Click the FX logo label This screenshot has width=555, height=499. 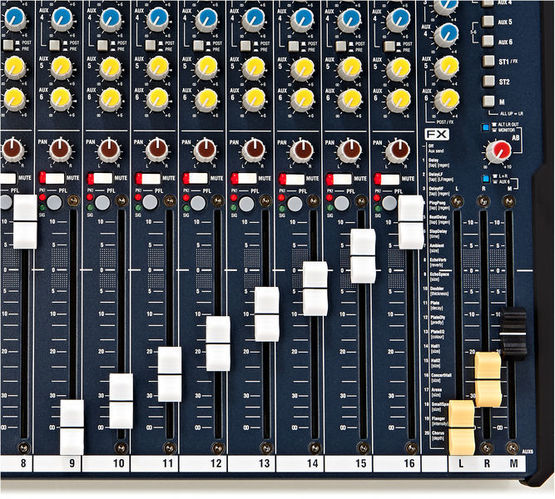(437, 134)
